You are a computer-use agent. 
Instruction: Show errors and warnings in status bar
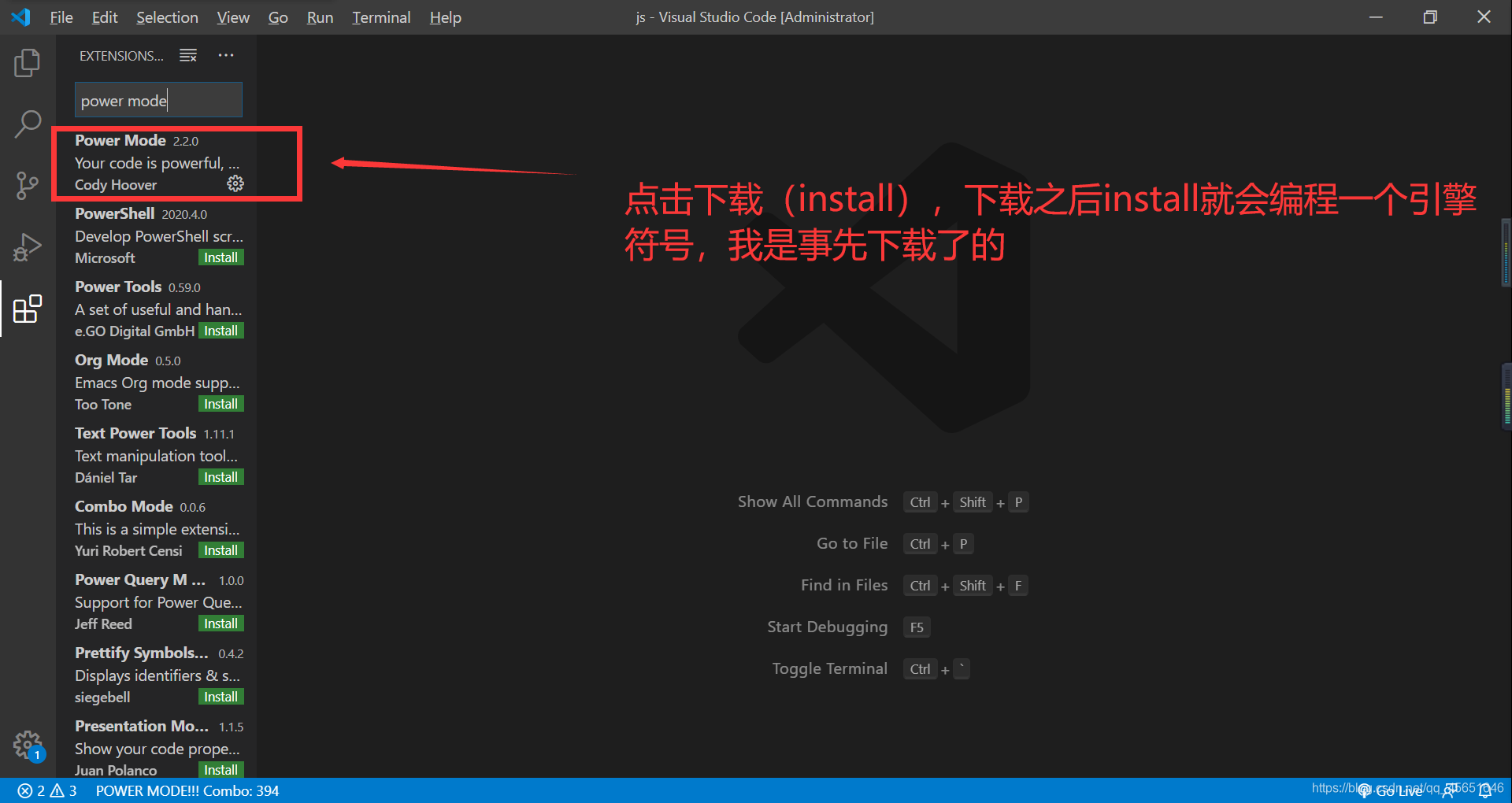(x=46, y=790)
